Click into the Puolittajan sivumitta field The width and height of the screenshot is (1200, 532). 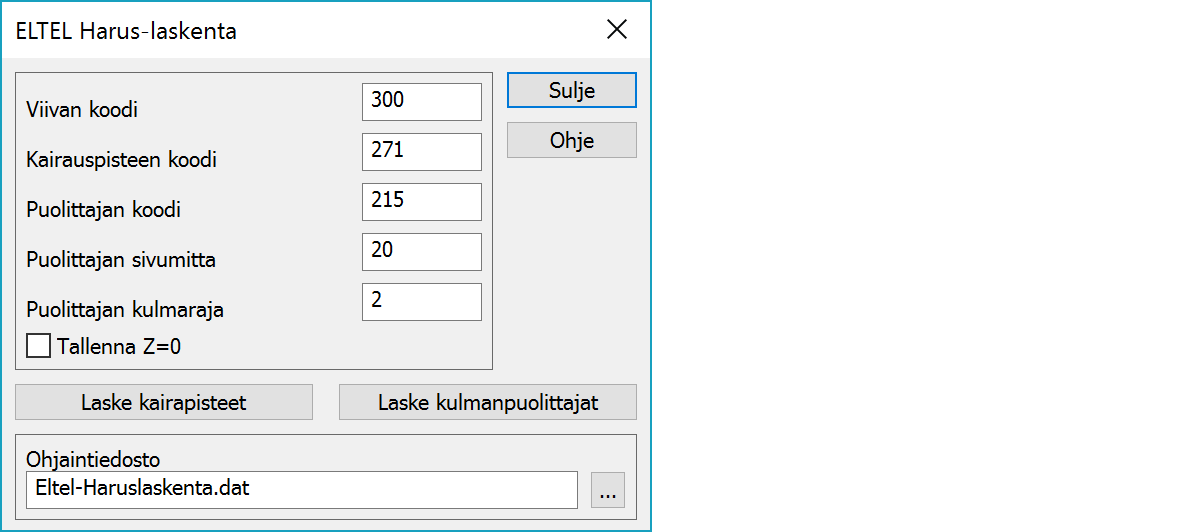[x=421, y=251]
